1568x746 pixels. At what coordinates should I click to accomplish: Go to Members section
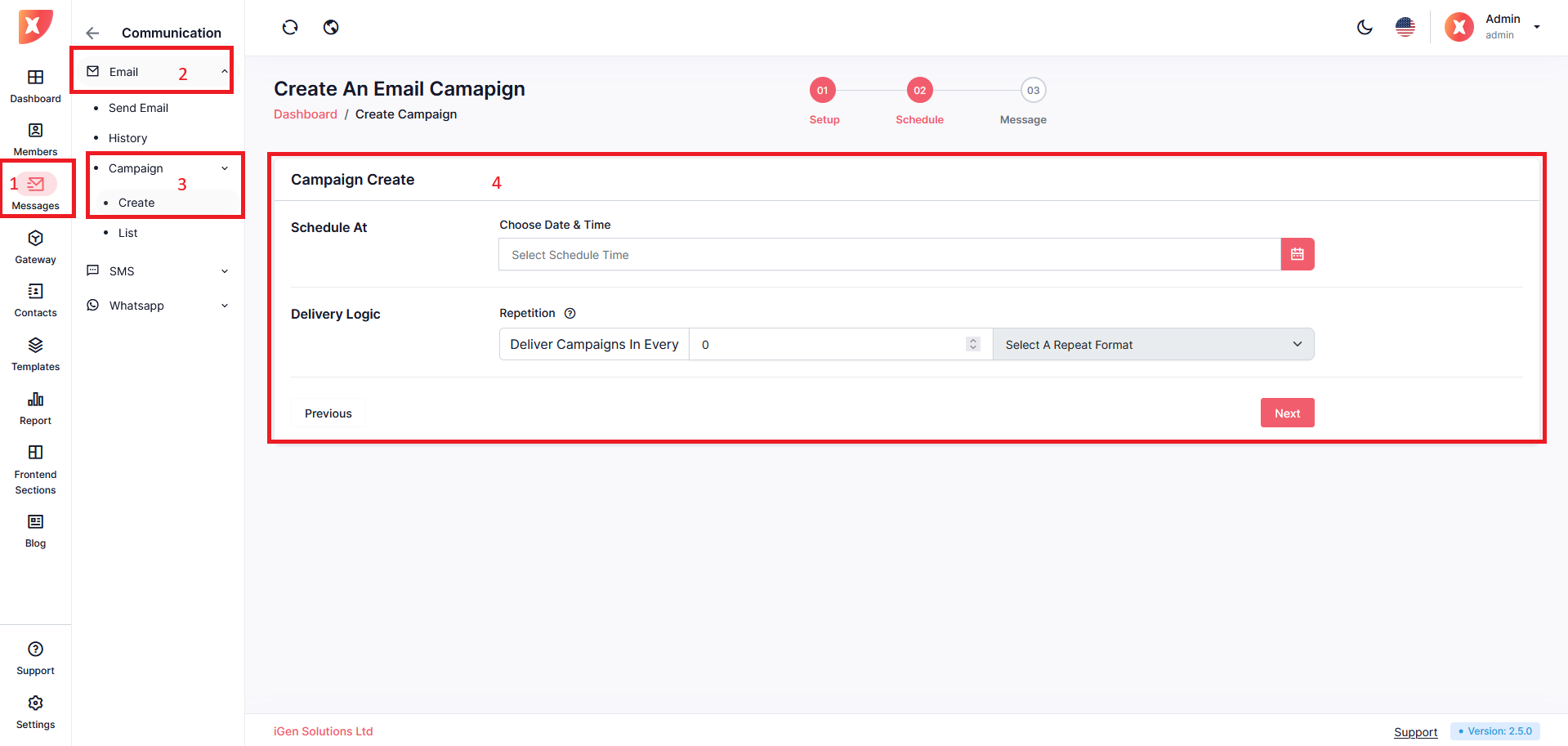35,139
